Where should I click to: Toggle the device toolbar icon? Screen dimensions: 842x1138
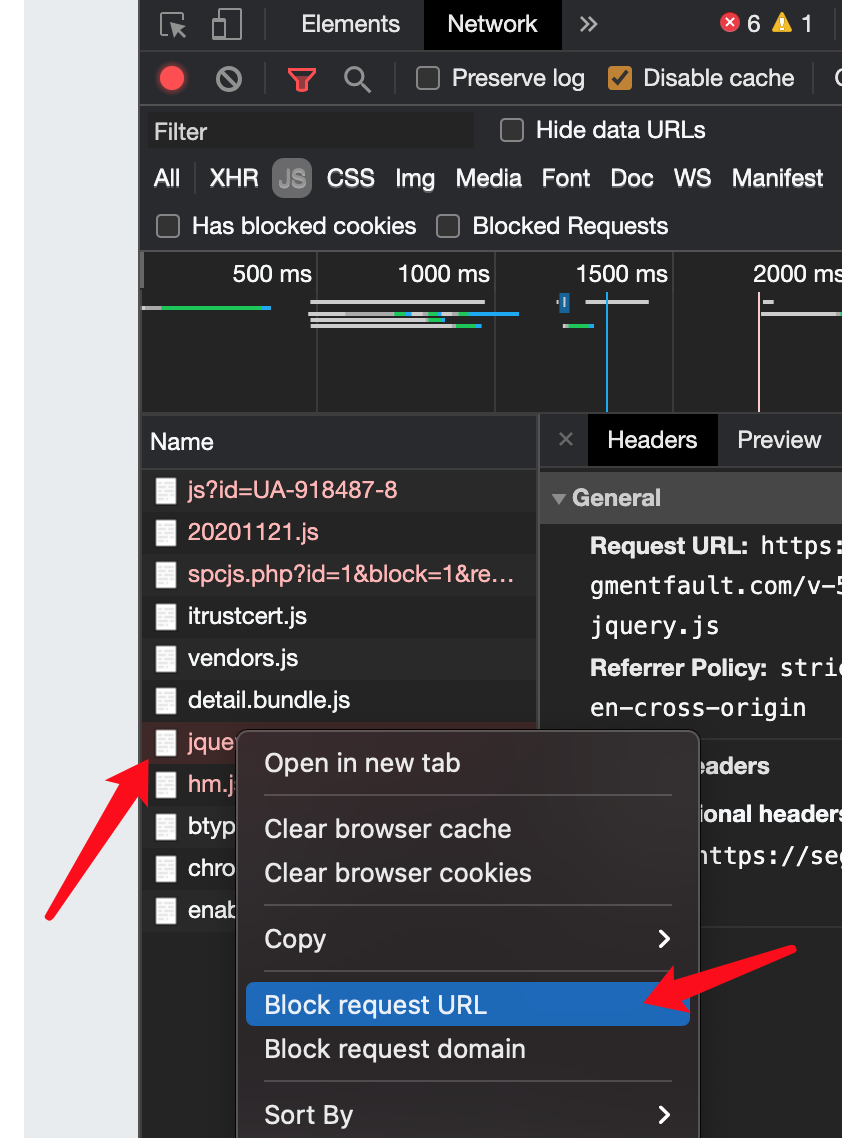point(227,25)
